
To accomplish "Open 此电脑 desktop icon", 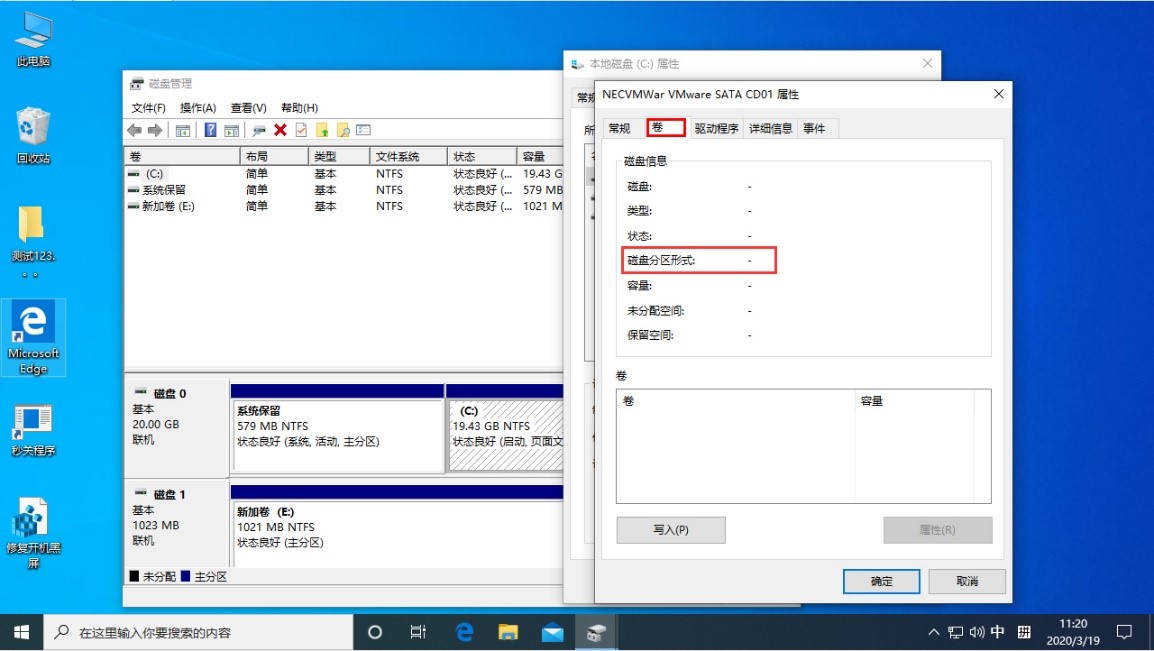I will pyautogui.click(x=33, y=40).
